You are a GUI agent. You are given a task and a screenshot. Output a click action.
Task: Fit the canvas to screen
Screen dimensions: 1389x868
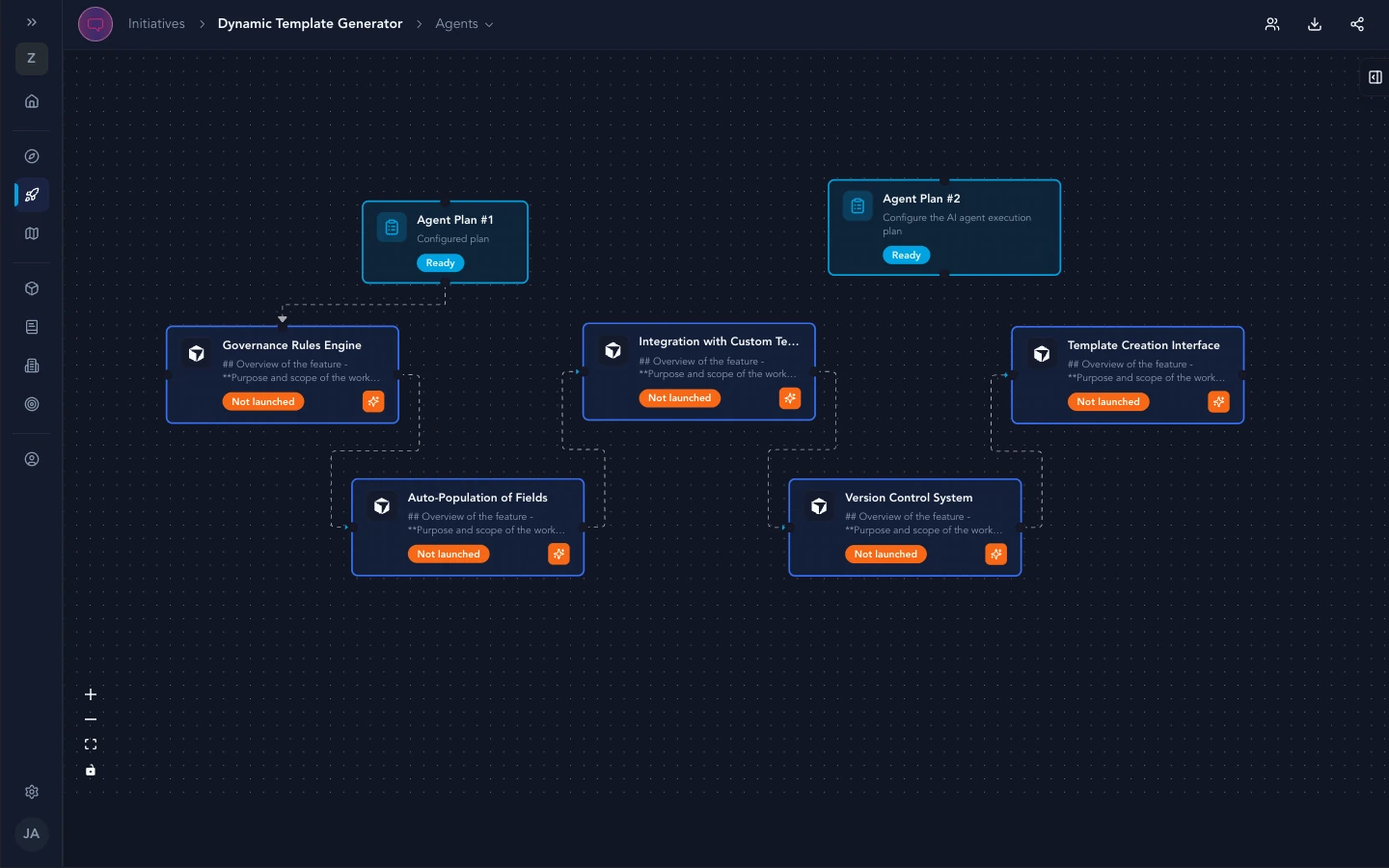click(x=91, y=744)
